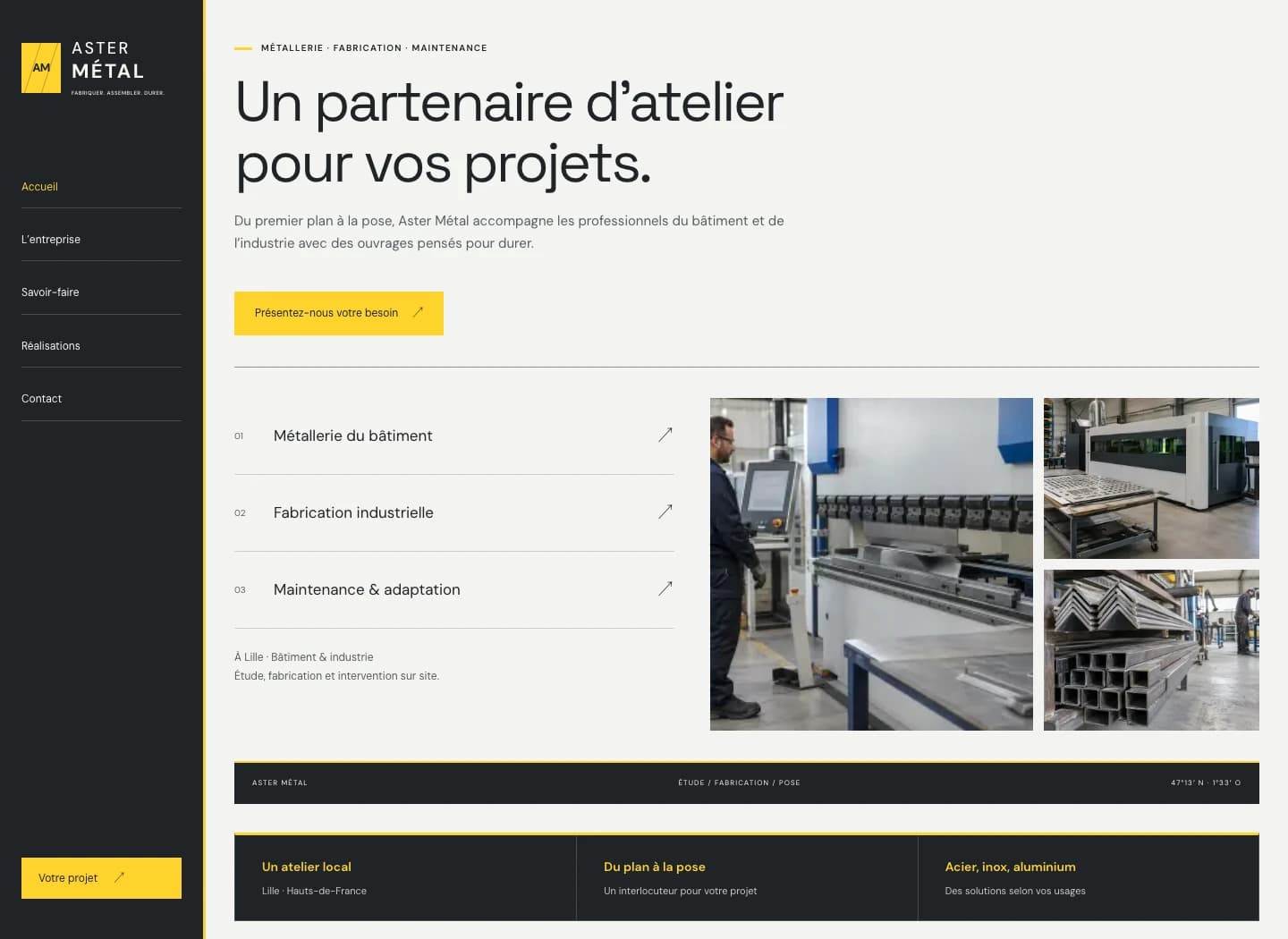Open the Accueil menu item
The width and height of the screenshot is (1288, 939).
click(x=101, y=186)
